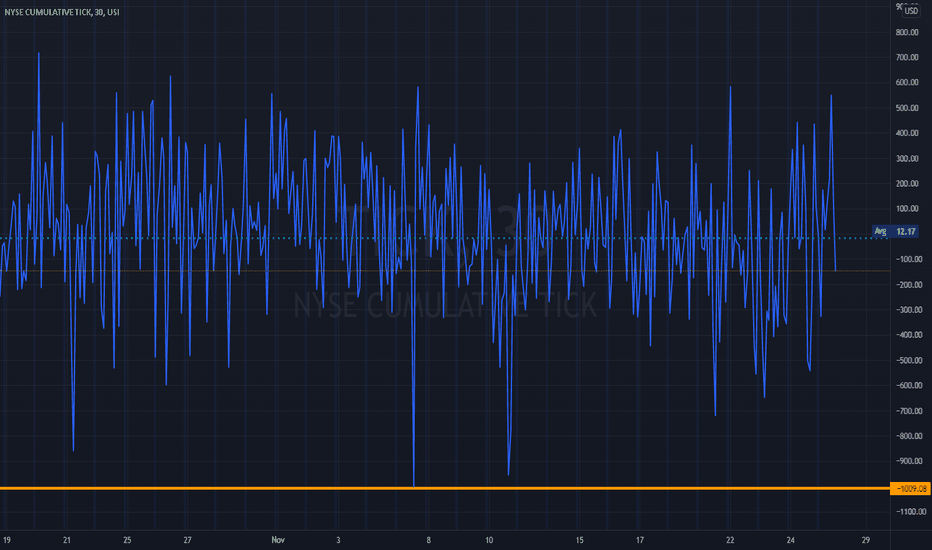932x550 pixels.
Task: Click date 25 on the time axis
Action: pyautogui.click(x=127, y=540)
